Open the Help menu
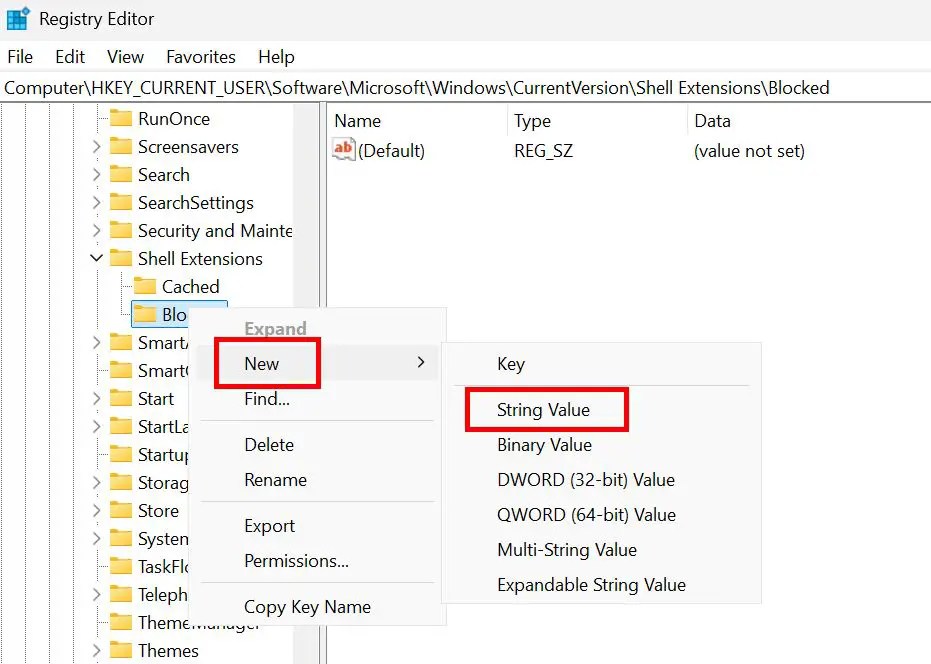The width and height of the screenshot is (931, 664). [276, 57]
